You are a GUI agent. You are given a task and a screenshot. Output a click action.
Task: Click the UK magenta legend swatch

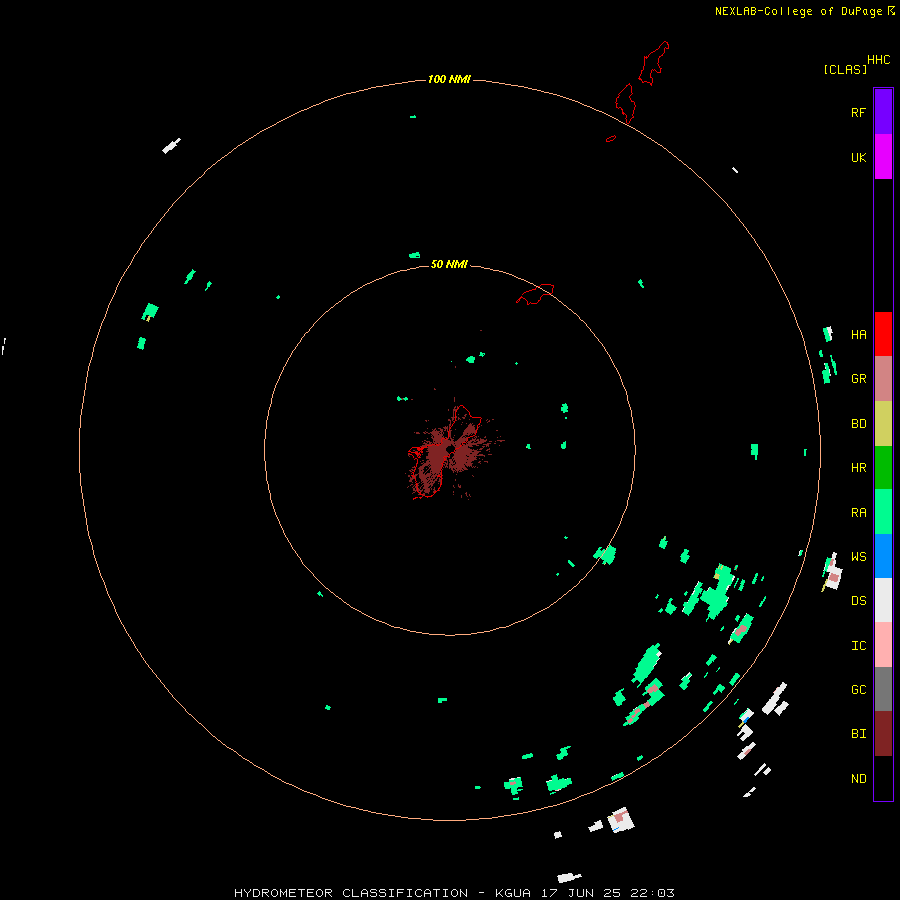coord(883,157)
